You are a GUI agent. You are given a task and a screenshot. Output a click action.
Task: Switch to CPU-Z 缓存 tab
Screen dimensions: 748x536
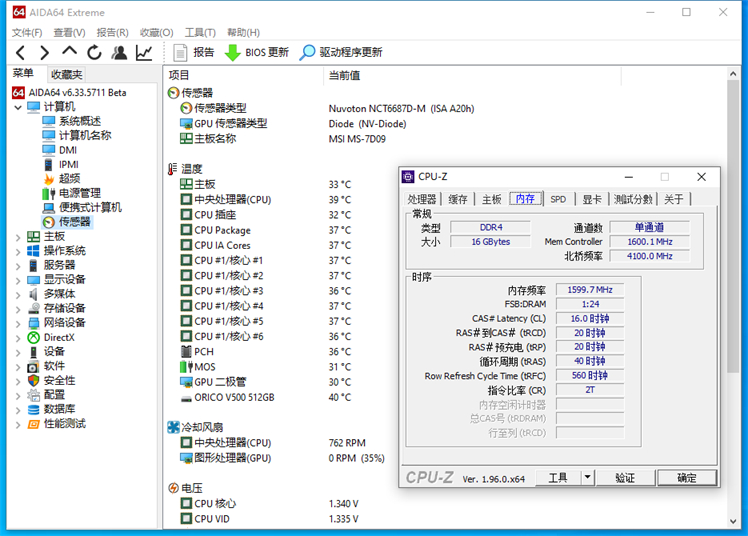click(458, 199)
